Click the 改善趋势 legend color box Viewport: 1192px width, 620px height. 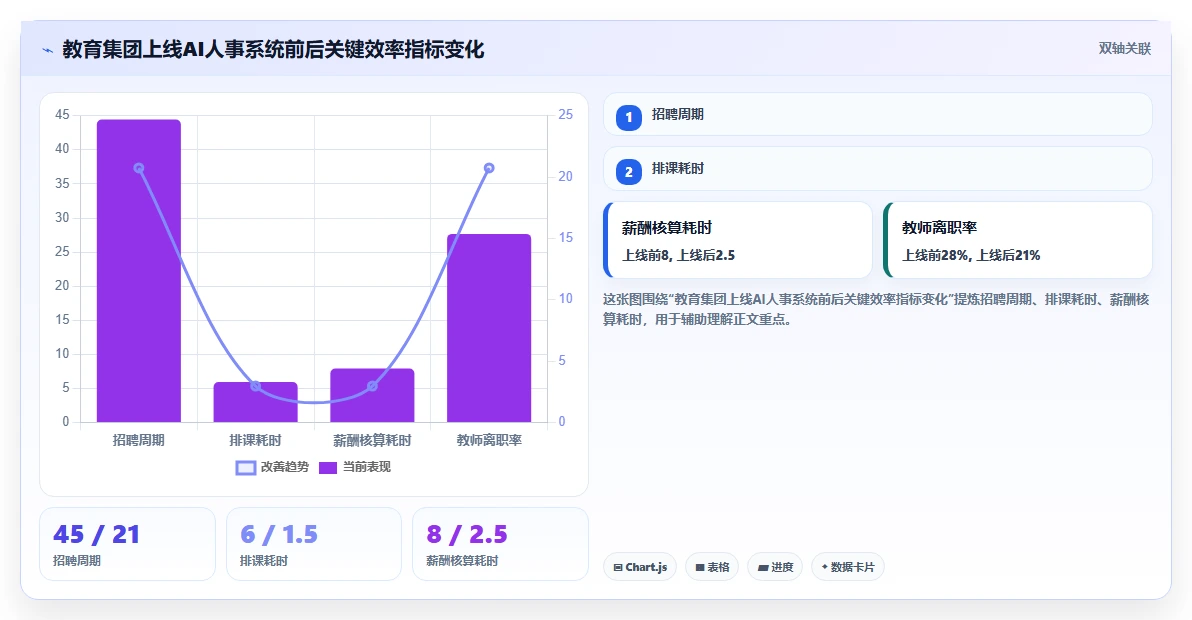coord(246,467)
